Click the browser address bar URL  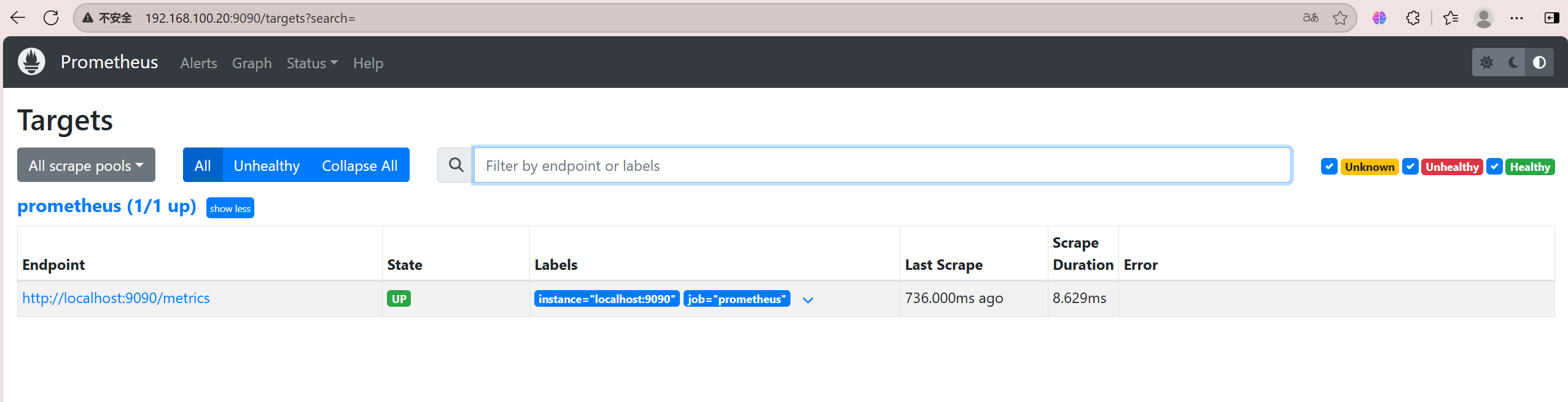[x=250, y=18]
